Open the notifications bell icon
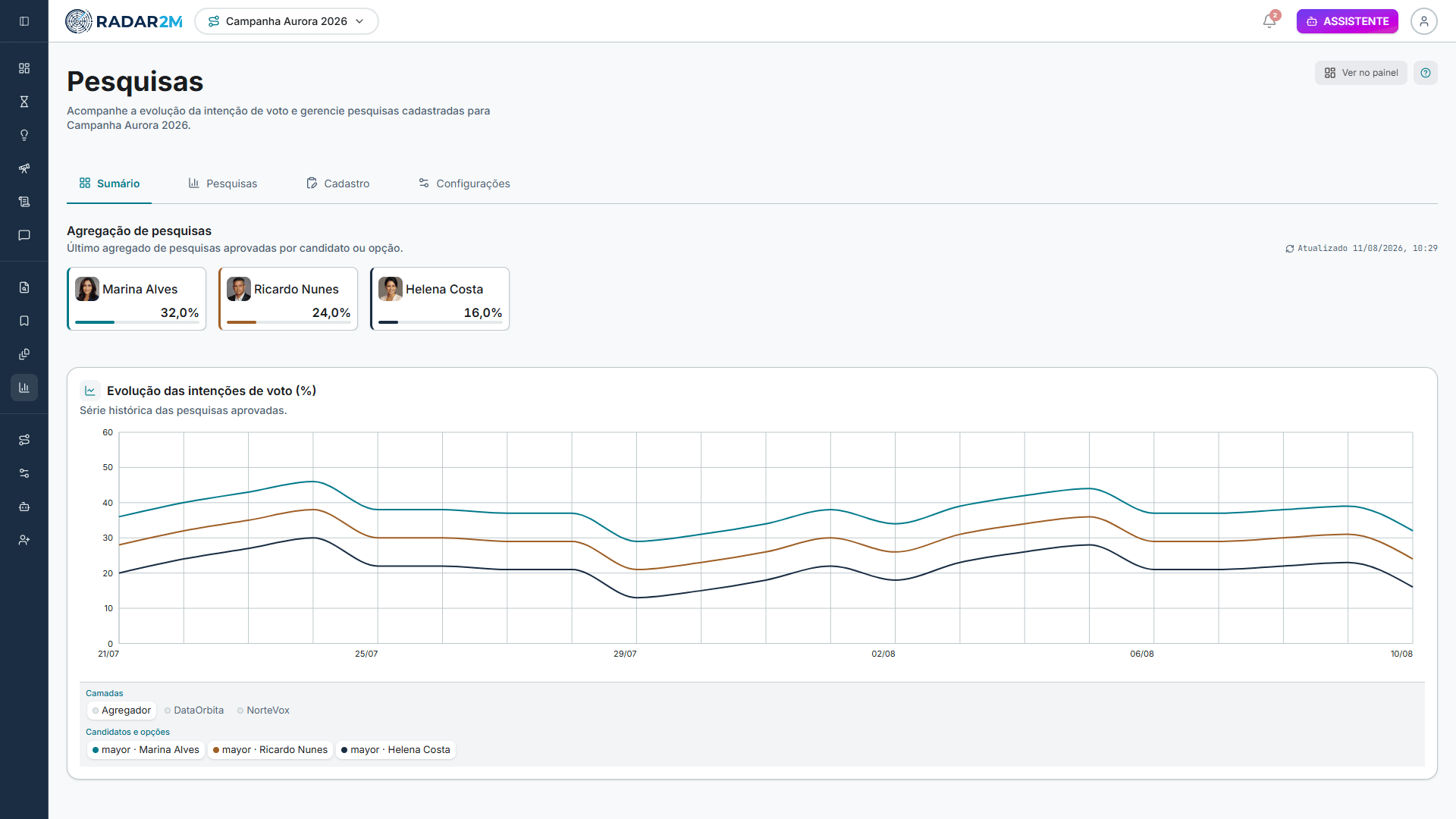The width and height of the screenshot is (1456, 819). 1269,21
